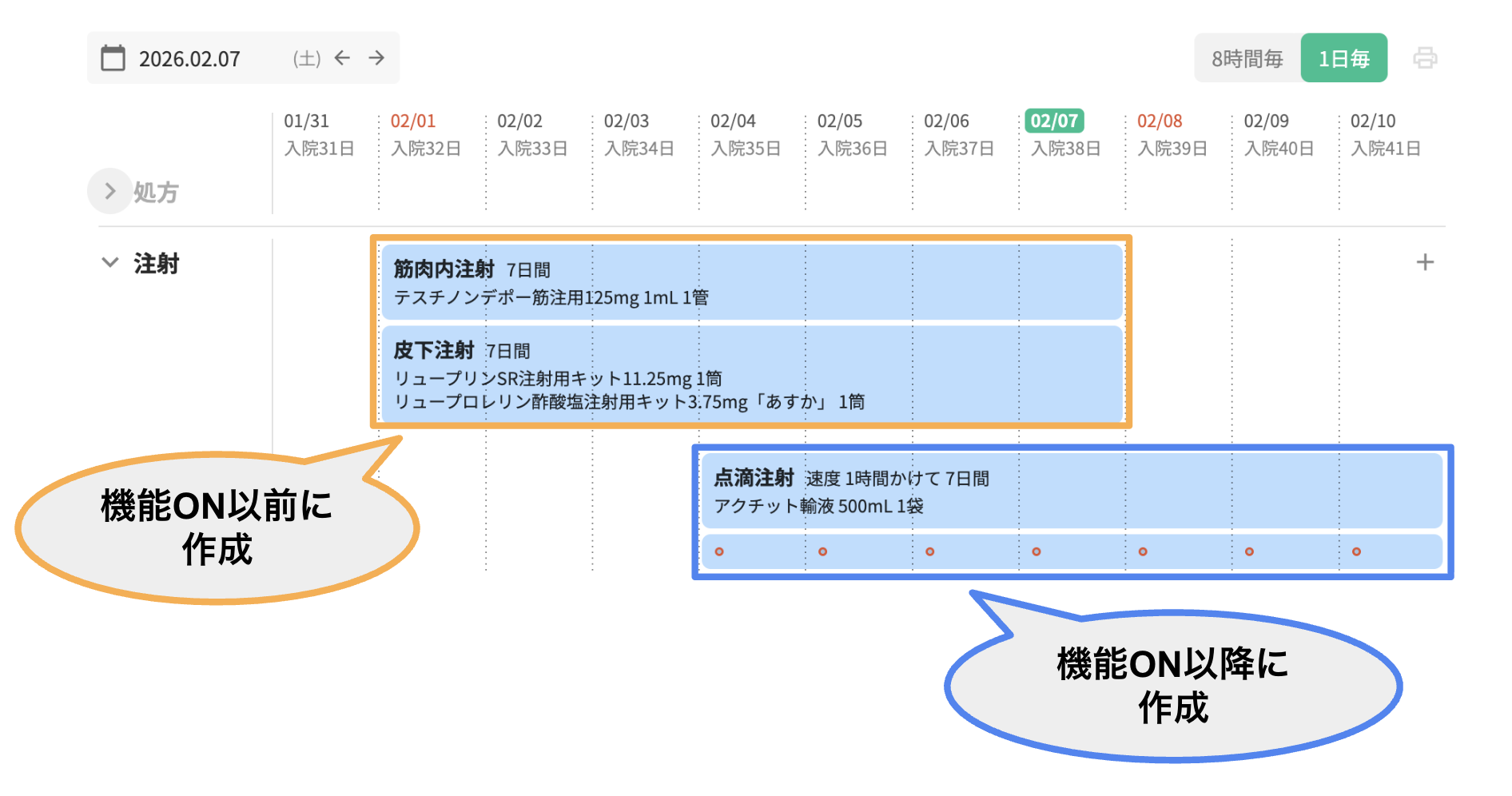
Task: Click drug name リュープロレリン酢酸塩注射用キット3.75mg
Action: [x=571, y=402]
